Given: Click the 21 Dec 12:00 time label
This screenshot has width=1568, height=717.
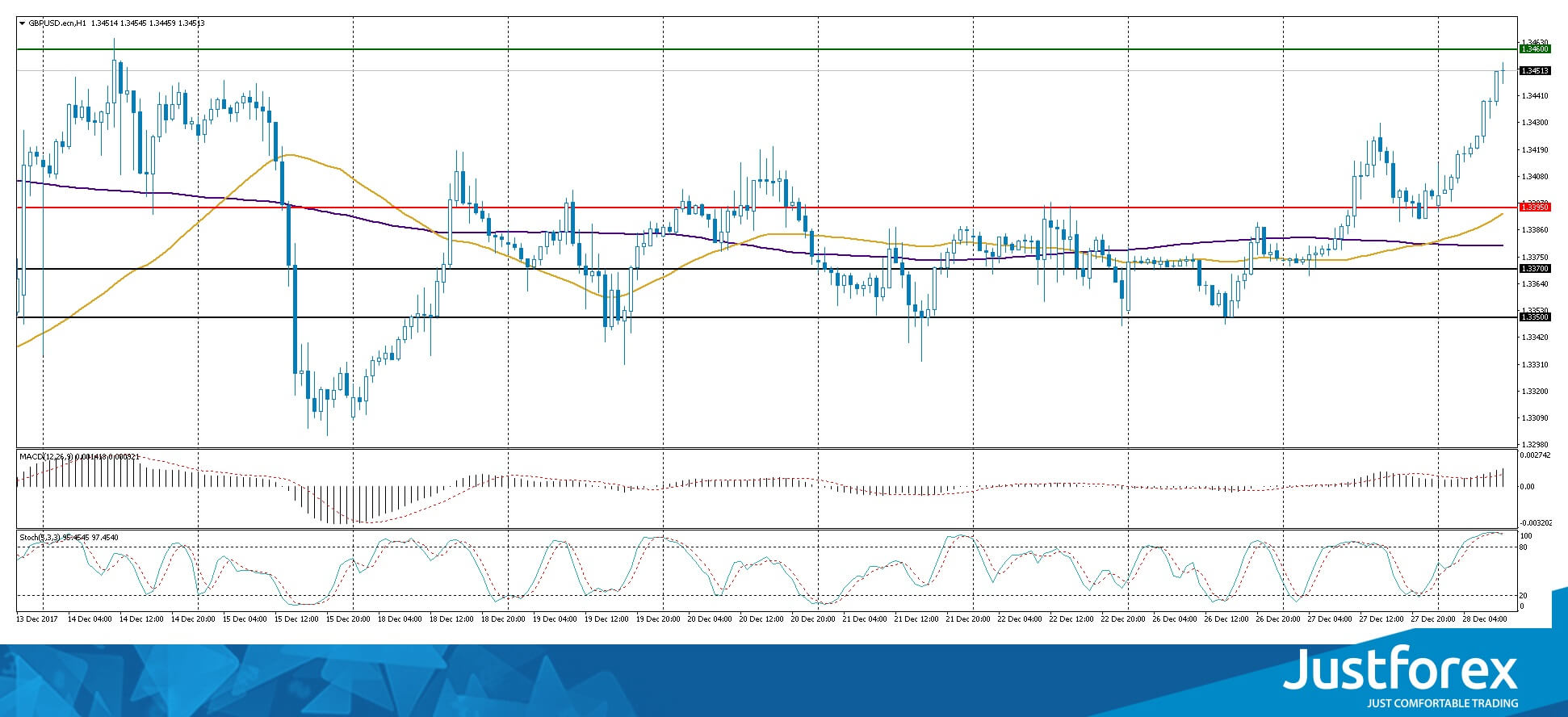Looking at the screenshot, I should click(916, 619).
